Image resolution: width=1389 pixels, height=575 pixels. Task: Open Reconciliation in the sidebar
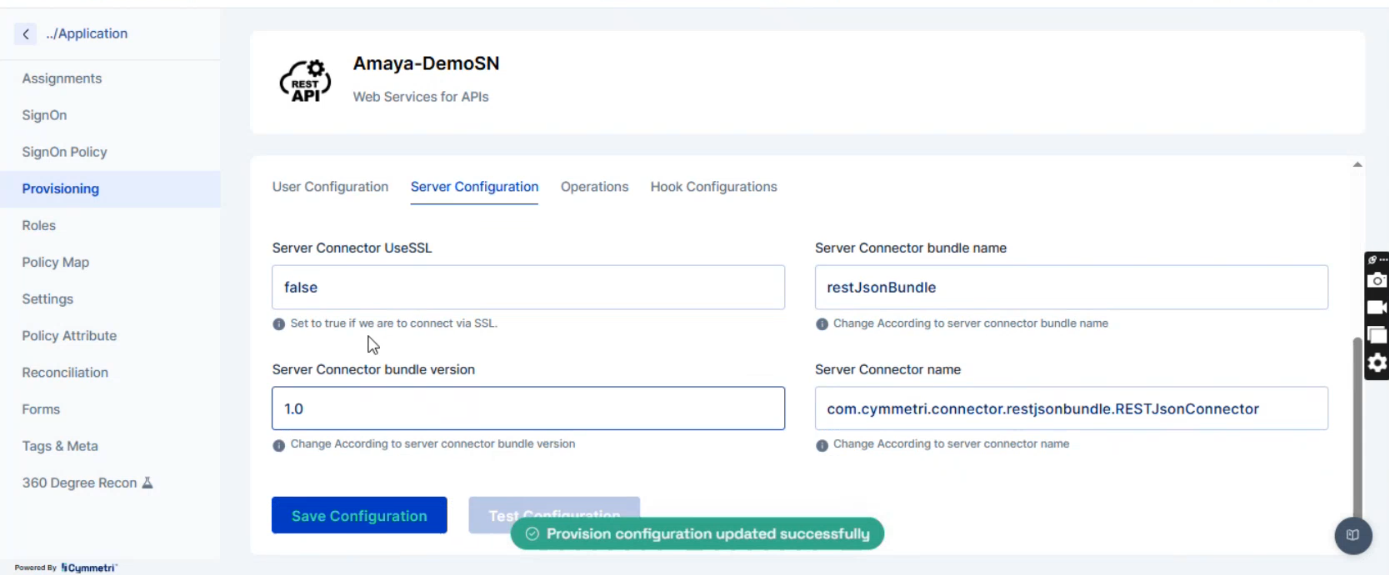[x=65, y=372]
